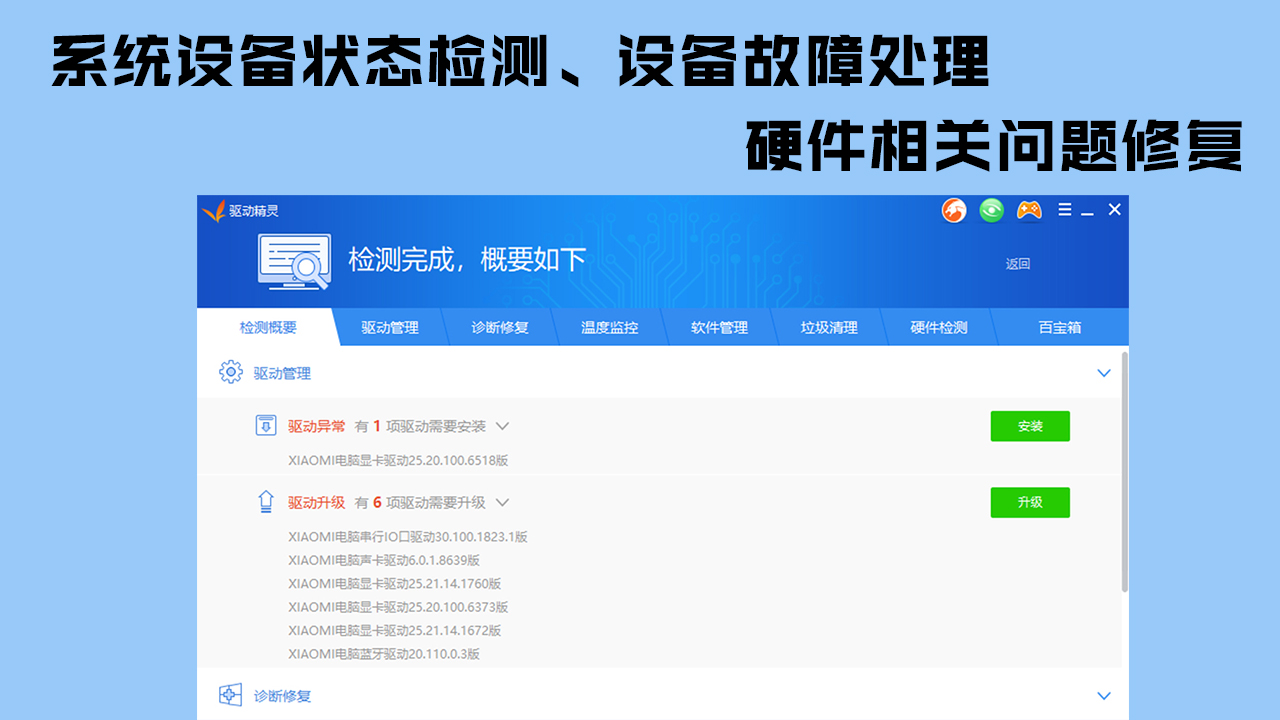Collapse the 驱动管理 section chevron

point(1104,372)
